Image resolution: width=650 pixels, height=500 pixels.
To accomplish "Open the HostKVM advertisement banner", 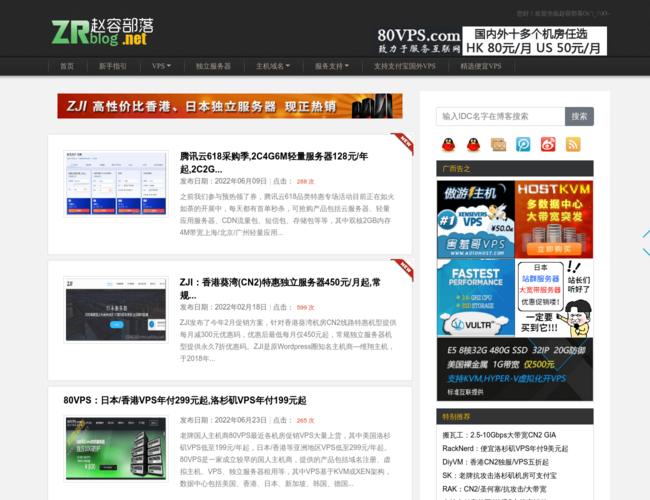I will click(553, 218).
